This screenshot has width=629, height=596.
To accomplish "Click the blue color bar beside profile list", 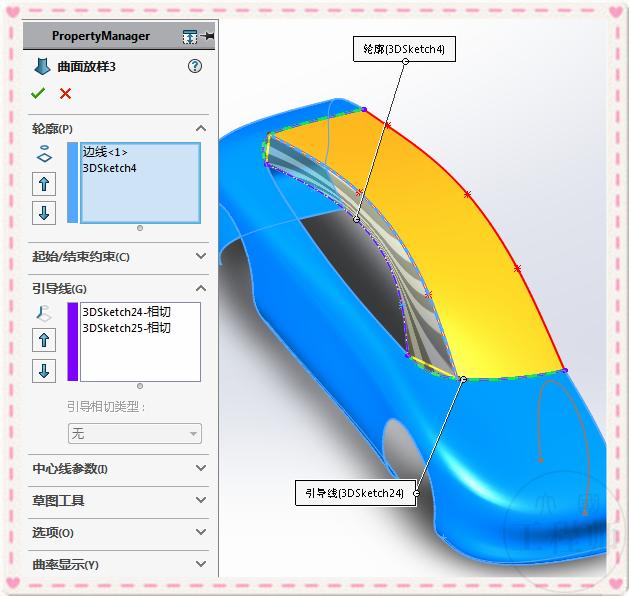I will click(x=73, y=182).
